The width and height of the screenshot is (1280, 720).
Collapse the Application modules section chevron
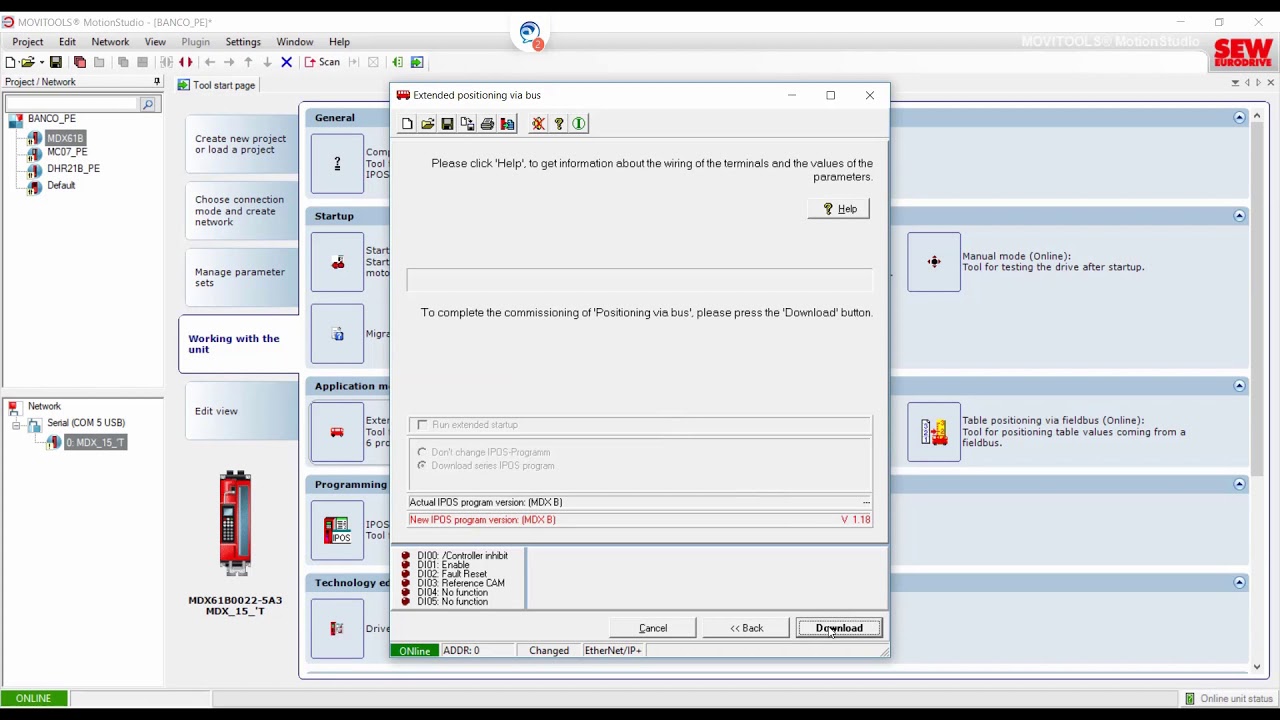(1239, 386)
